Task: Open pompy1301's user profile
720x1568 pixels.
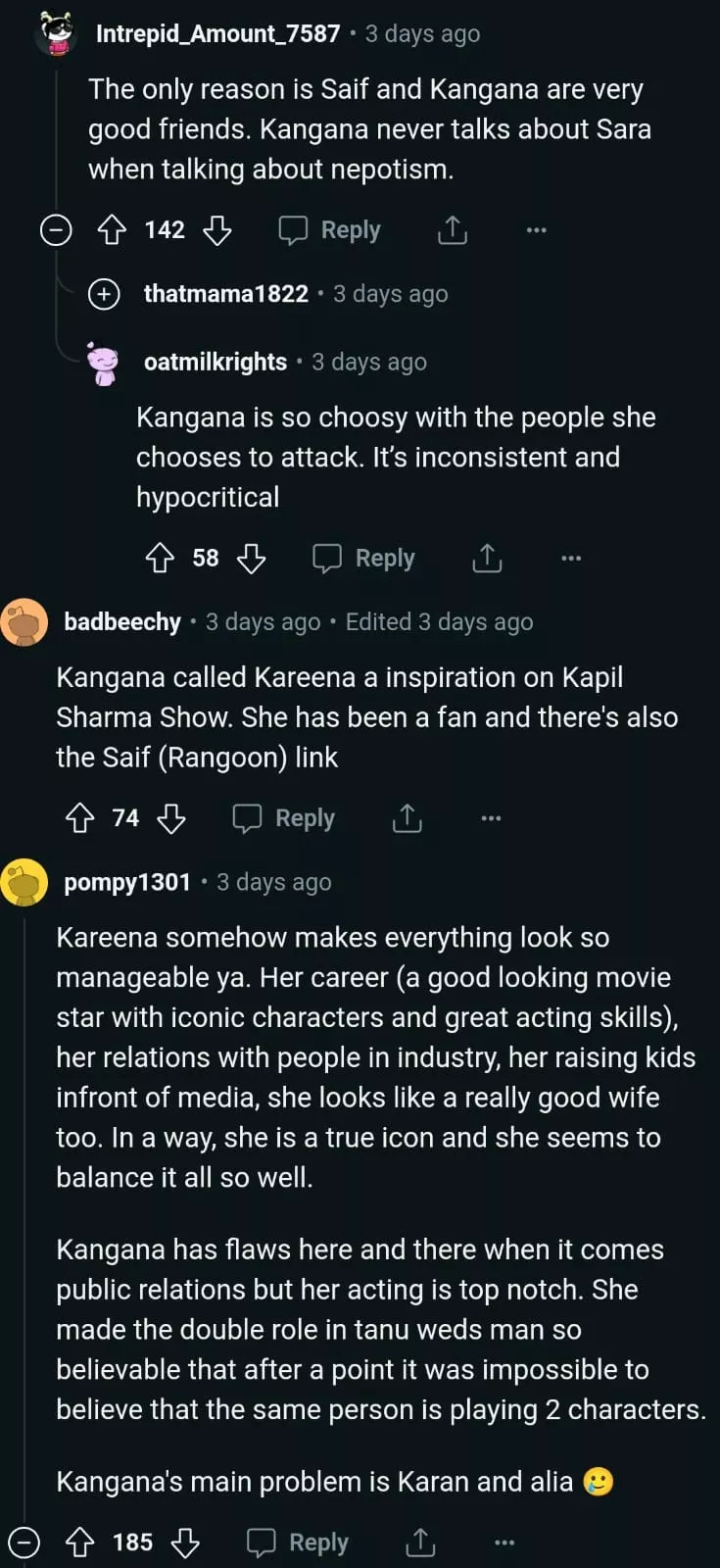Action: point(127,882)
